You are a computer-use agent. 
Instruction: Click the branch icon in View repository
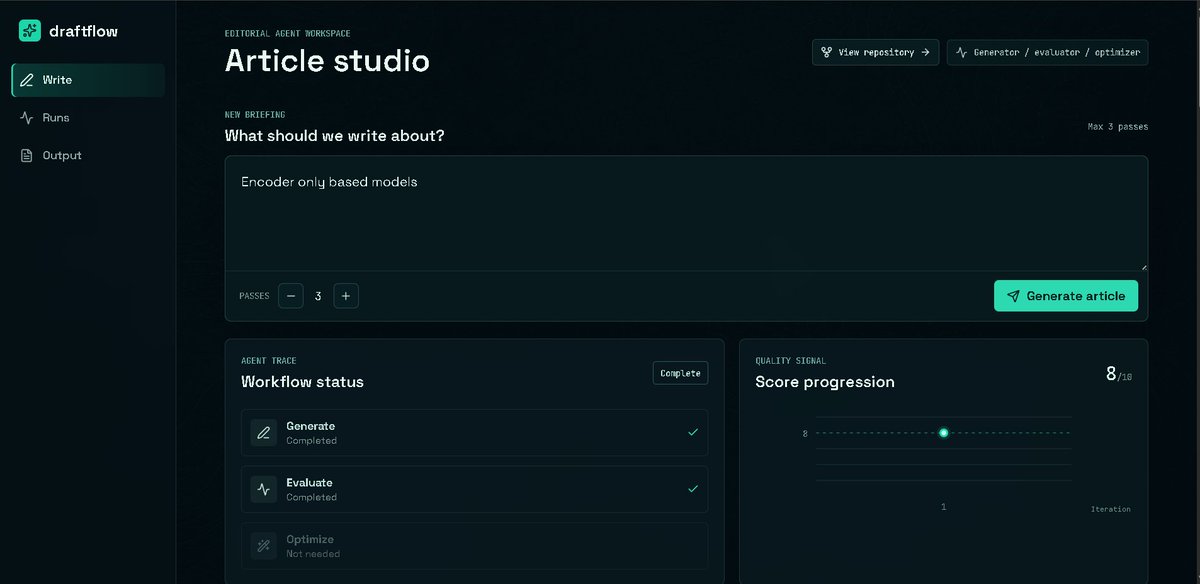827,52
